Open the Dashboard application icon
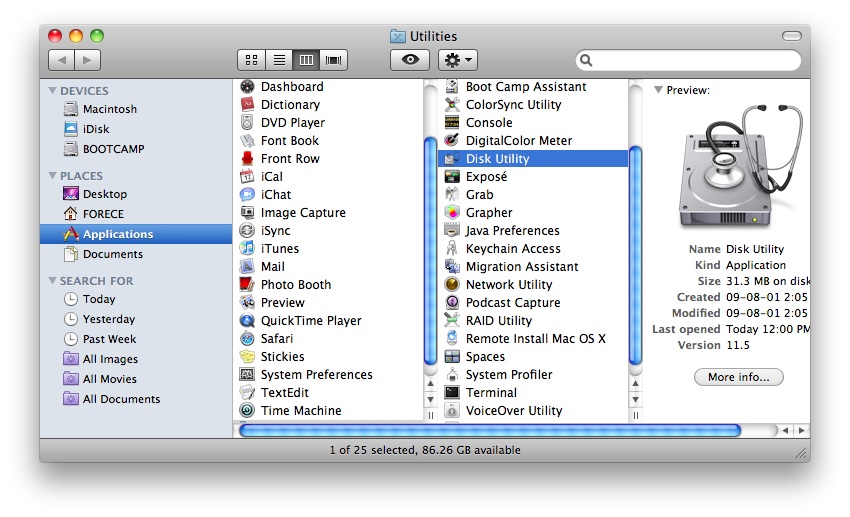The height and width of the screenshot is (517, 850). point(247,87)
